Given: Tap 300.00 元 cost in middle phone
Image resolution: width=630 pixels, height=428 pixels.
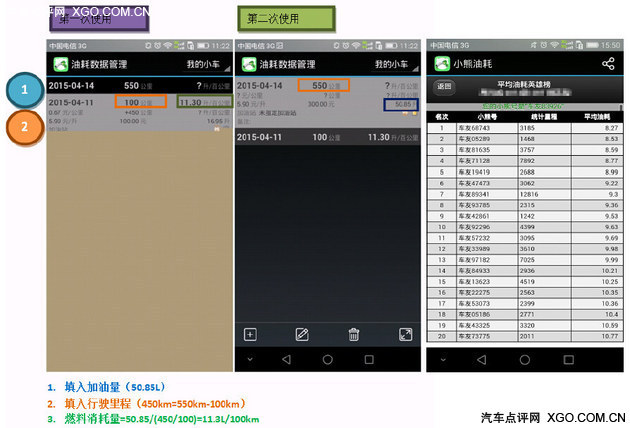Looking at the screenshot, I should (x=321, y=104).
